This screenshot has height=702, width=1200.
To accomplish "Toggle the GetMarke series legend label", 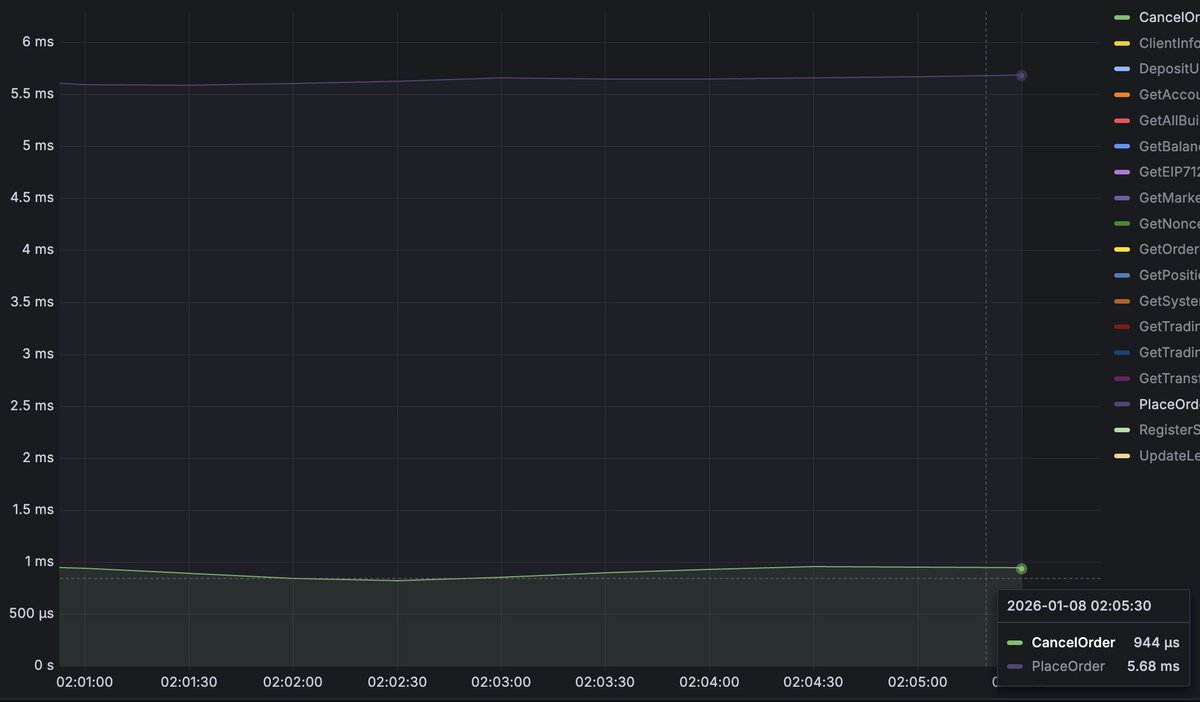I will click(1169, 198).
